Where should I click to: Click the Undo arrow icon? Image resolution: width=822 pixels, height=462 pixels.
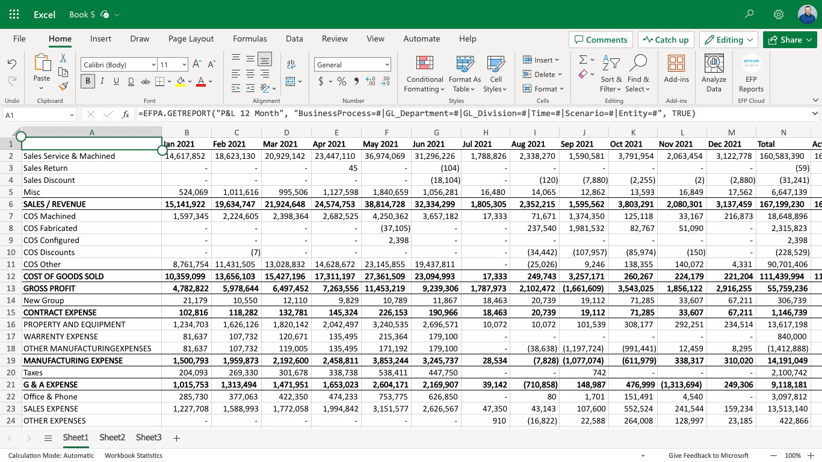12,64
